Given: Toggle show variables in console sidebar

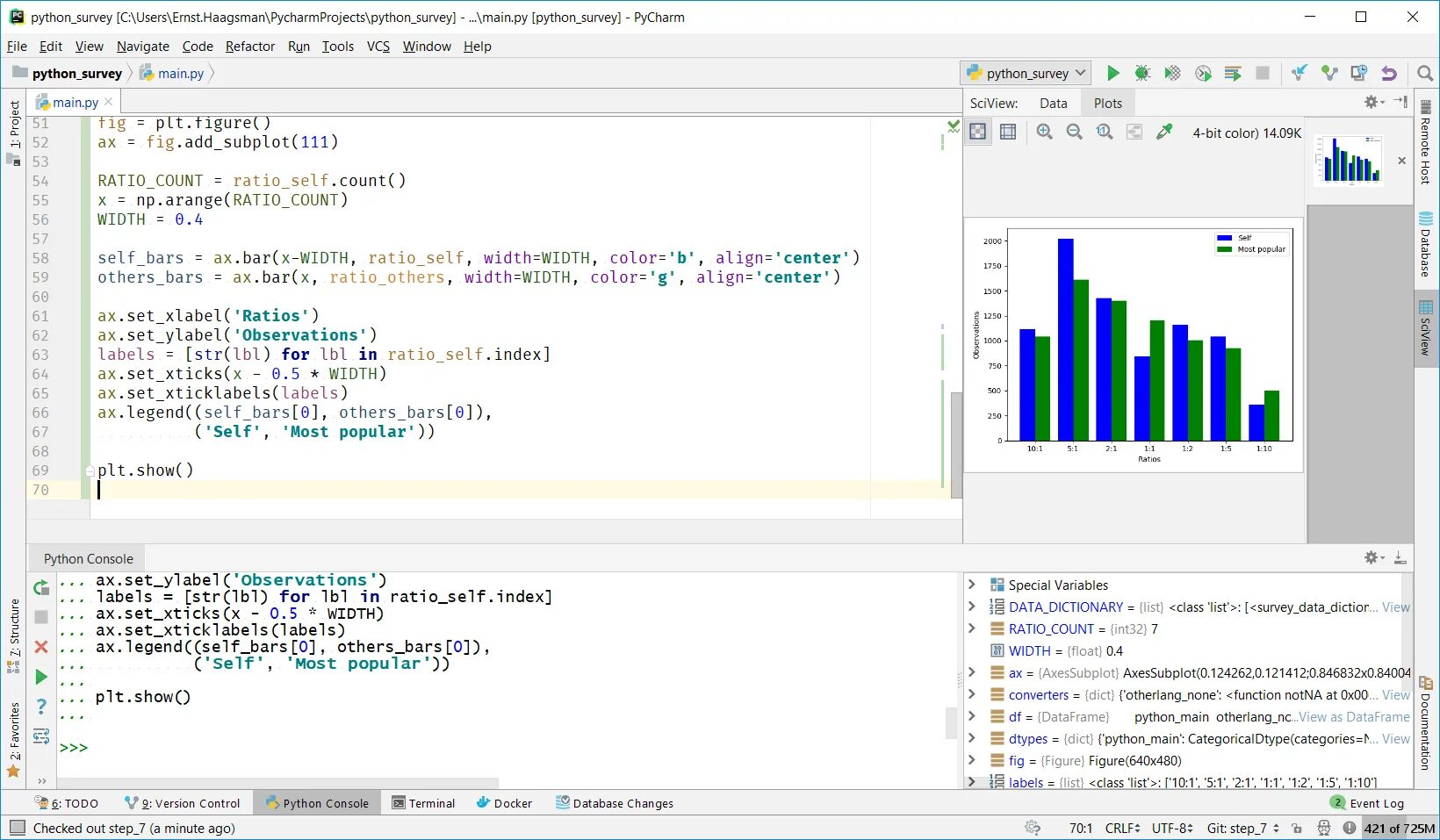Looking at the screenshot, I should 40,736.
